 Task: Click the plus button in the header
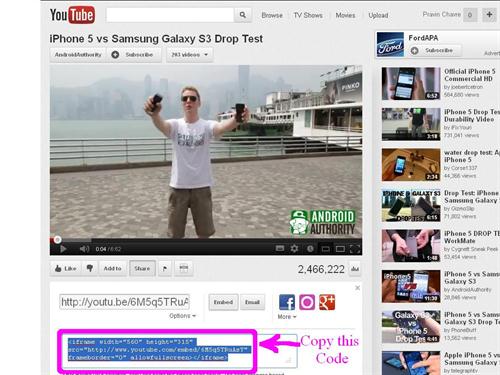click(489, 15)
